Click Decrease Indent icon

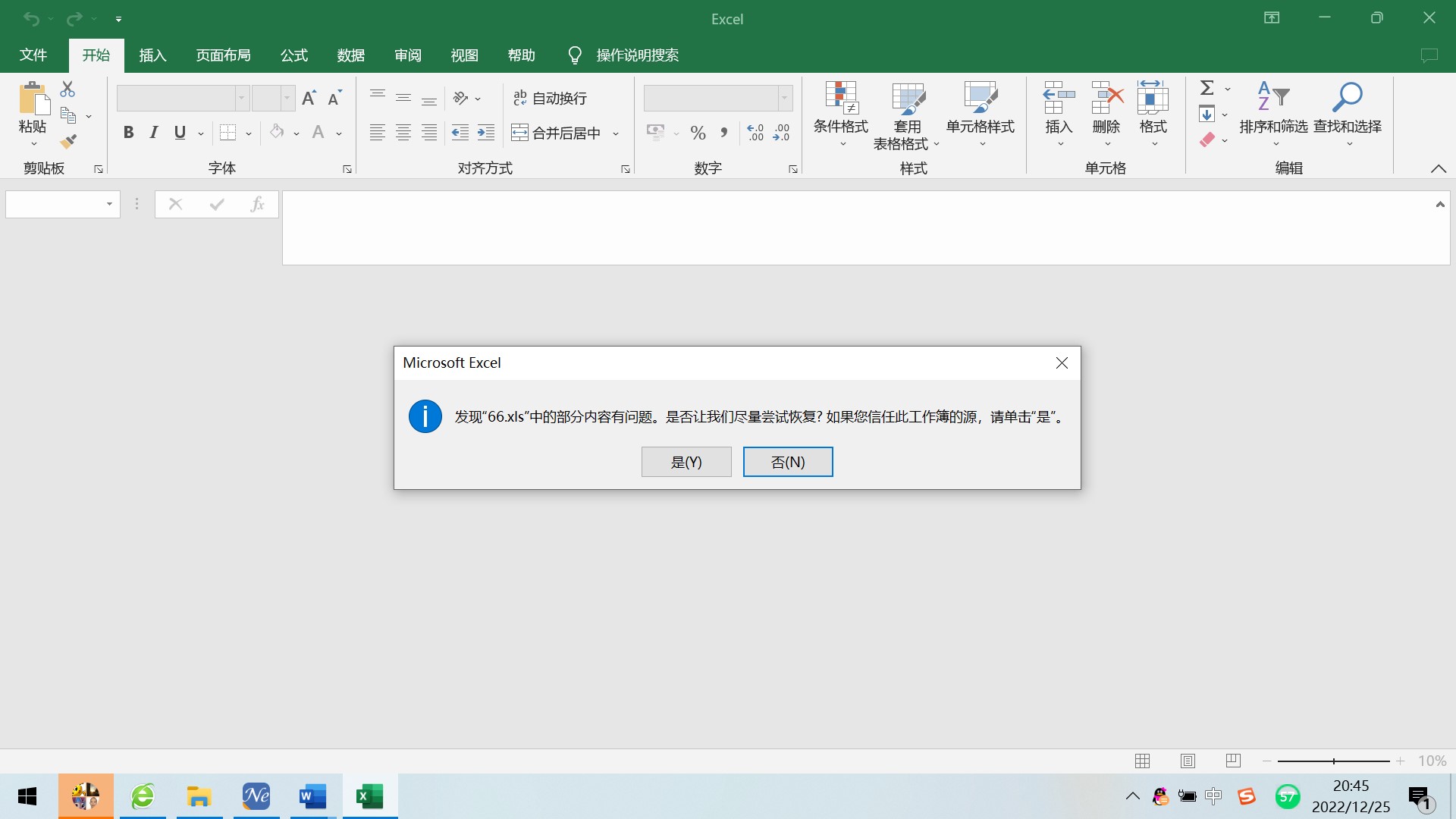click(460, 133)
